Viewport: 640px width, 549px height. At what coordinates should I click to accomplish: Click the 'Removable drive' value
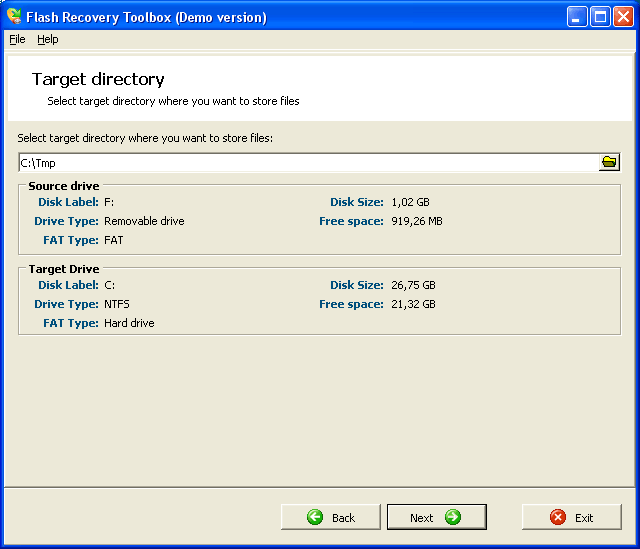point(144,221)
